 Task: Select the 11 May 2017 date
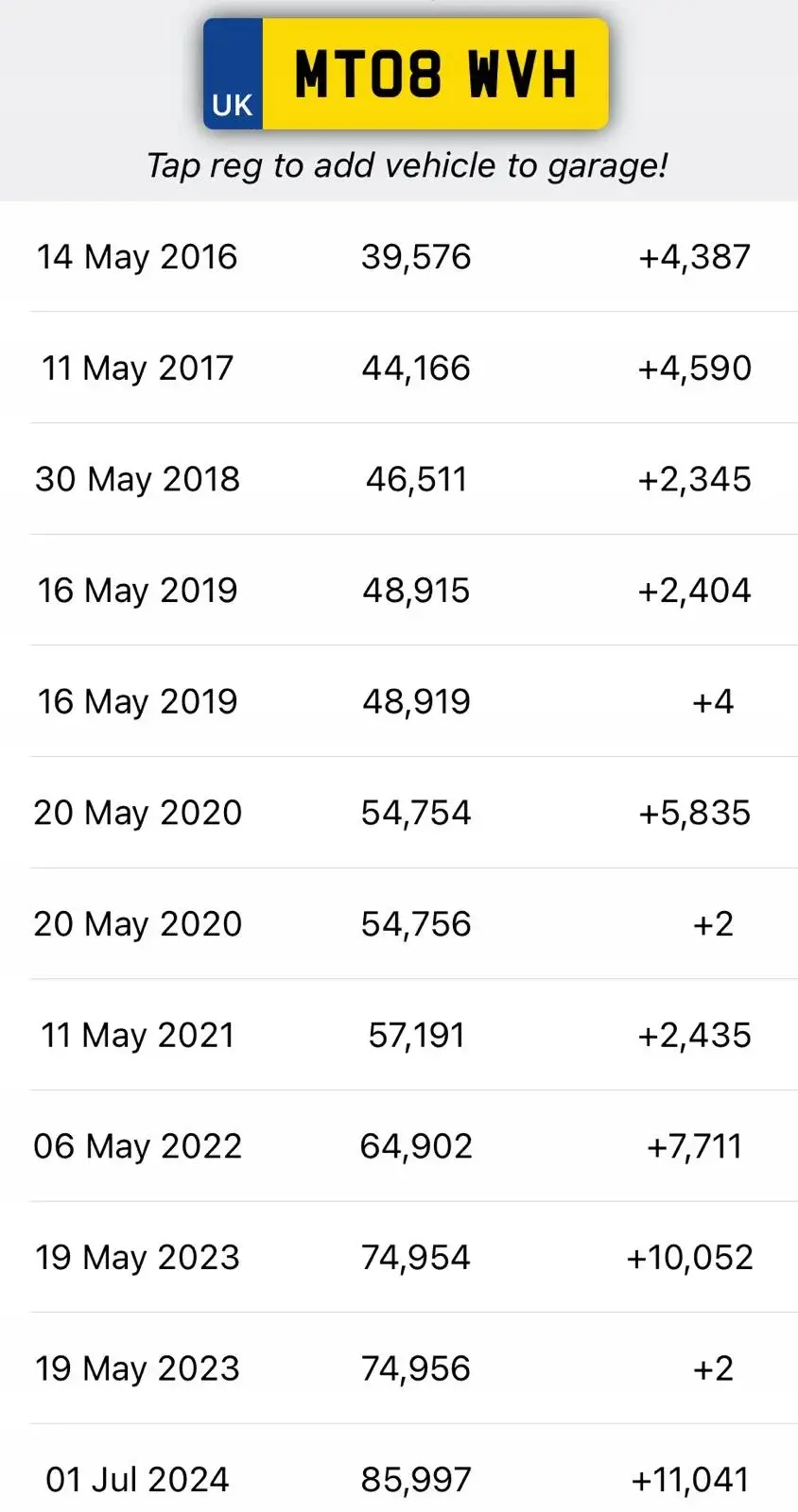(x=137, y=368)
